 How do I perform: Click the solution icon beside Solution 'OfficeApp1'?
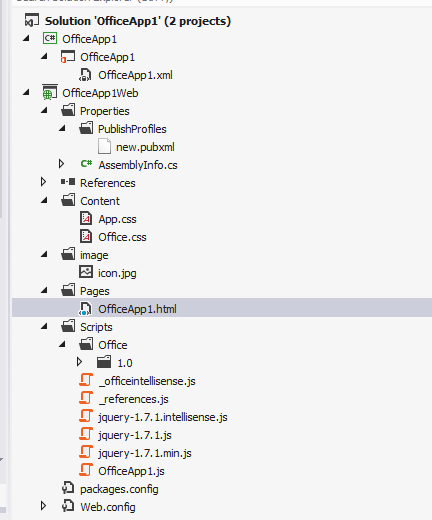coord(32,21)
